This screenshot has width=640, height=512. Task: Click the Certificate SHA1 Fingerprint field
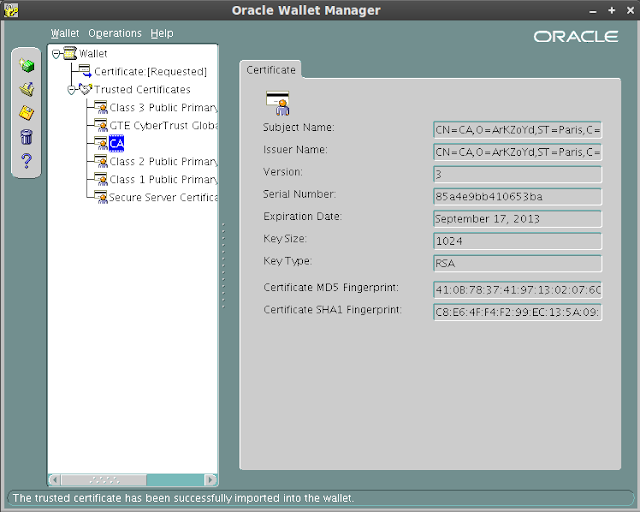click(517, 312)
